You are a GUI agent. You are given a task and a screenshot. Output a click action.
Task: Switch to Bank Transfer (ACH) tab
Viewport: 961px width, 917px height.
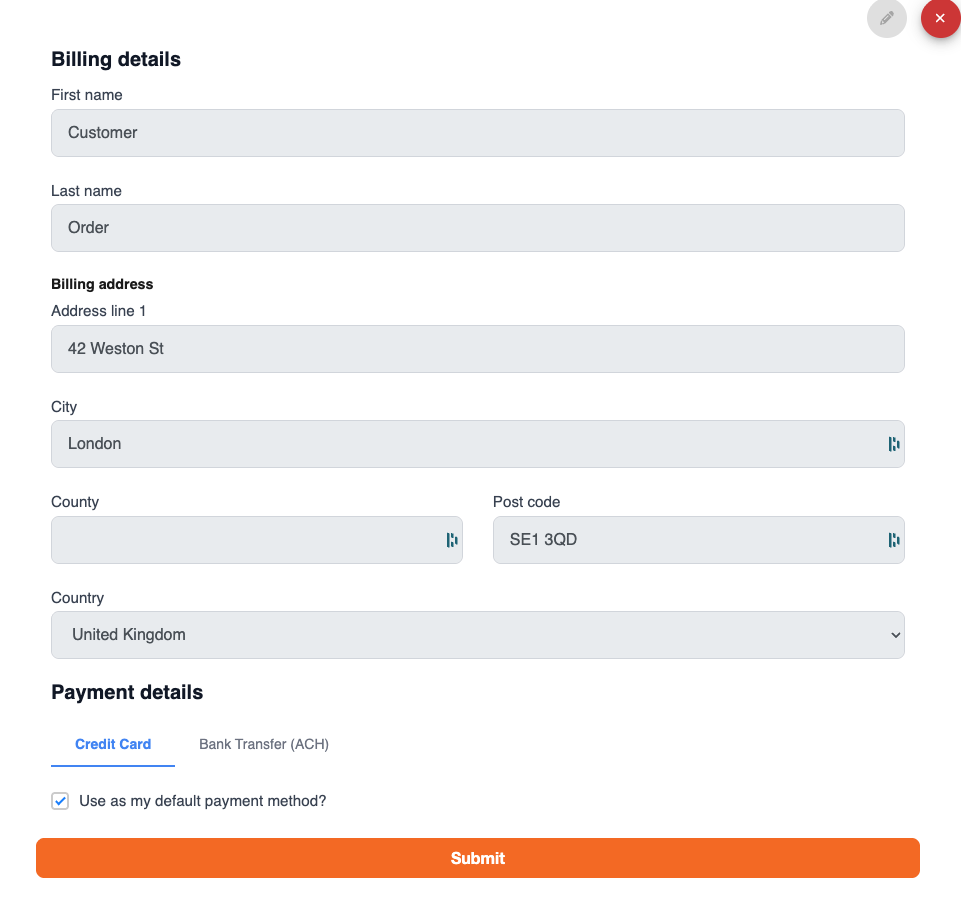[x=264, y=744]
